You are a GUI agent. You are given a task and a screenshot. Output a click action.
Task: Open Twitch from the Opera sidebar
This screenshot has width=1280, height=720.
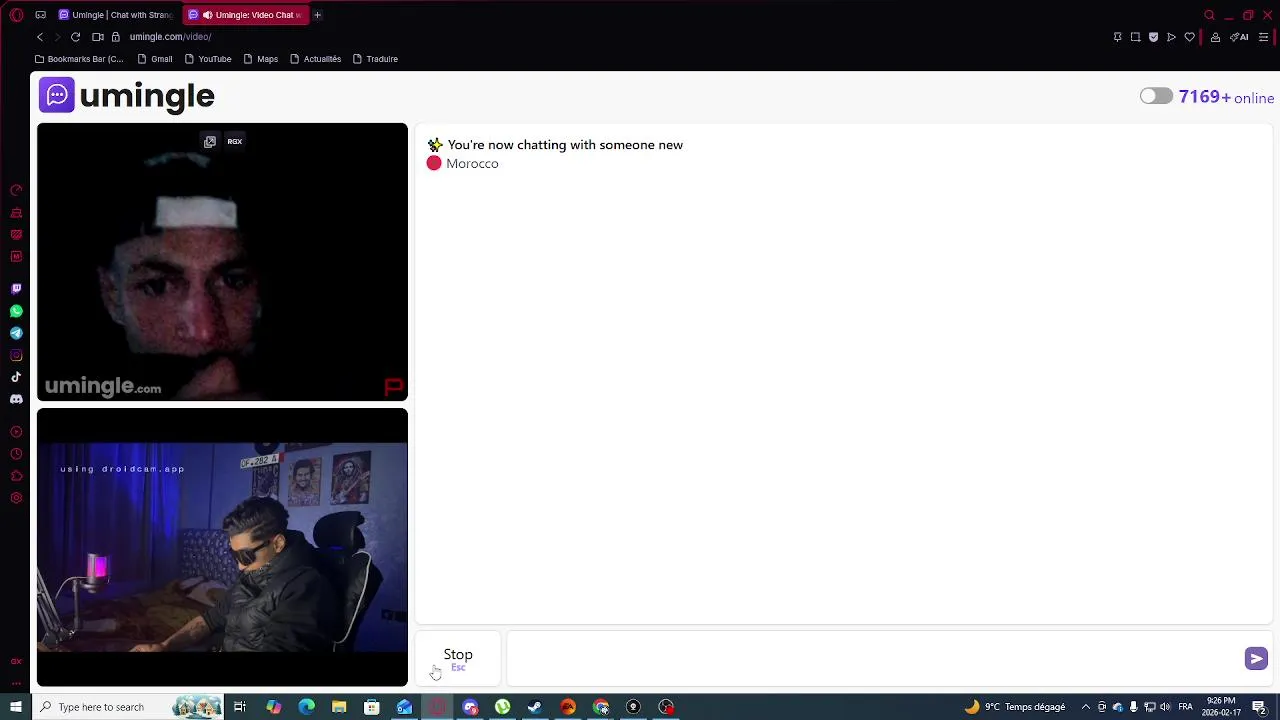pos(16,288)
